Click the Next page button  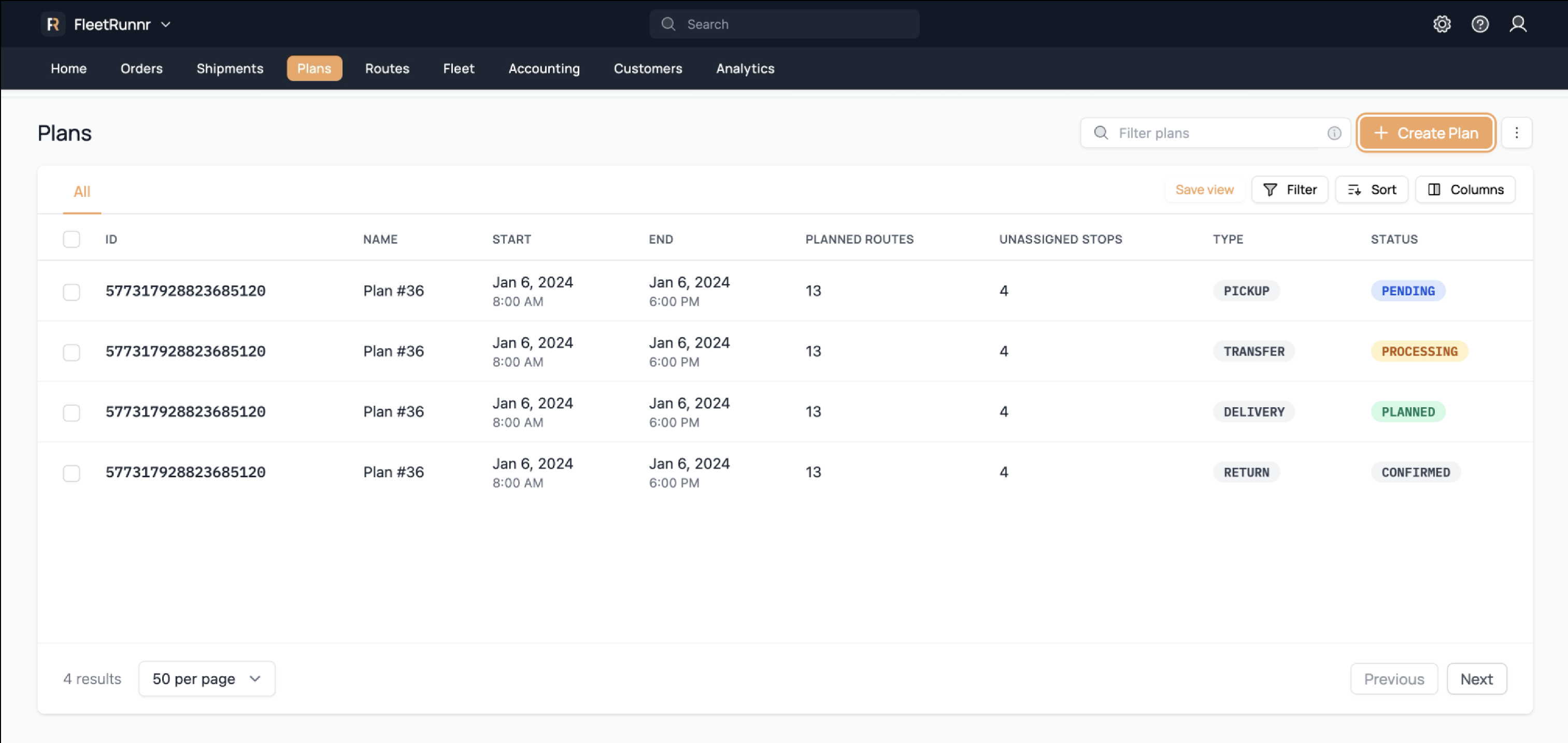[1476, 679]
